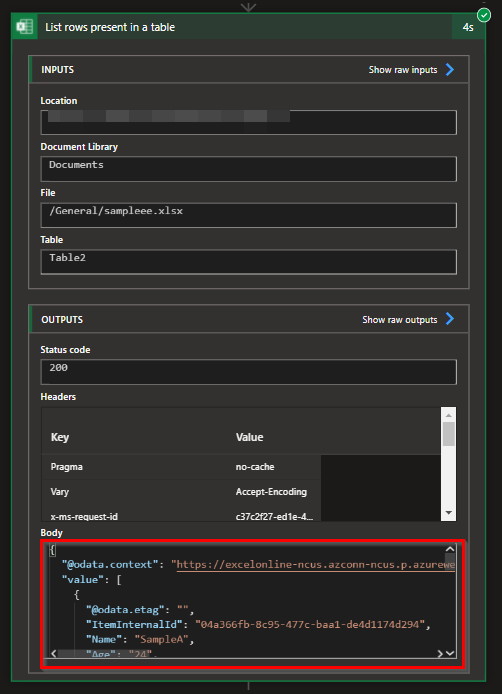Image resolution: width=502 pixels, height=694 pixels.
Task: Click the Body left scroll chevron
Action: [54, 653]
